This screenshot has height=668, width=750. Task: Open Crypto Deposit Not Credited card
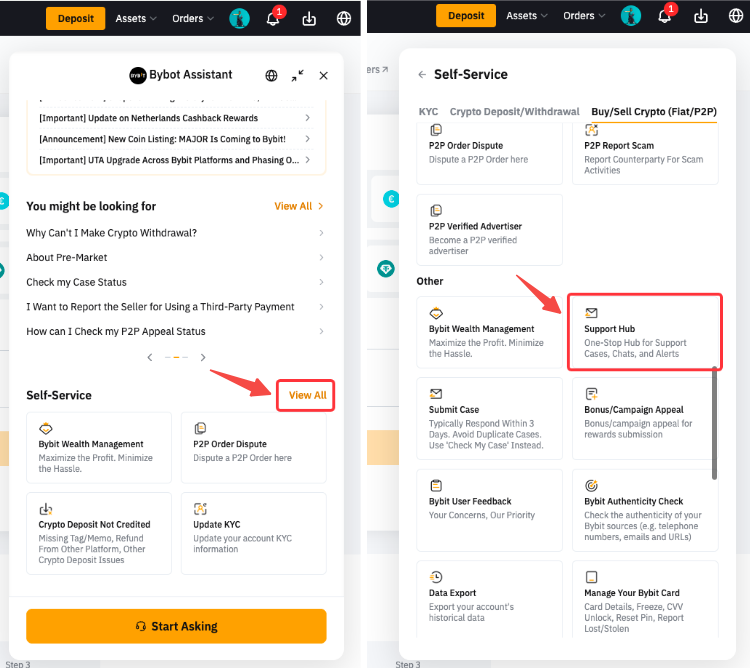pos(99,533)
